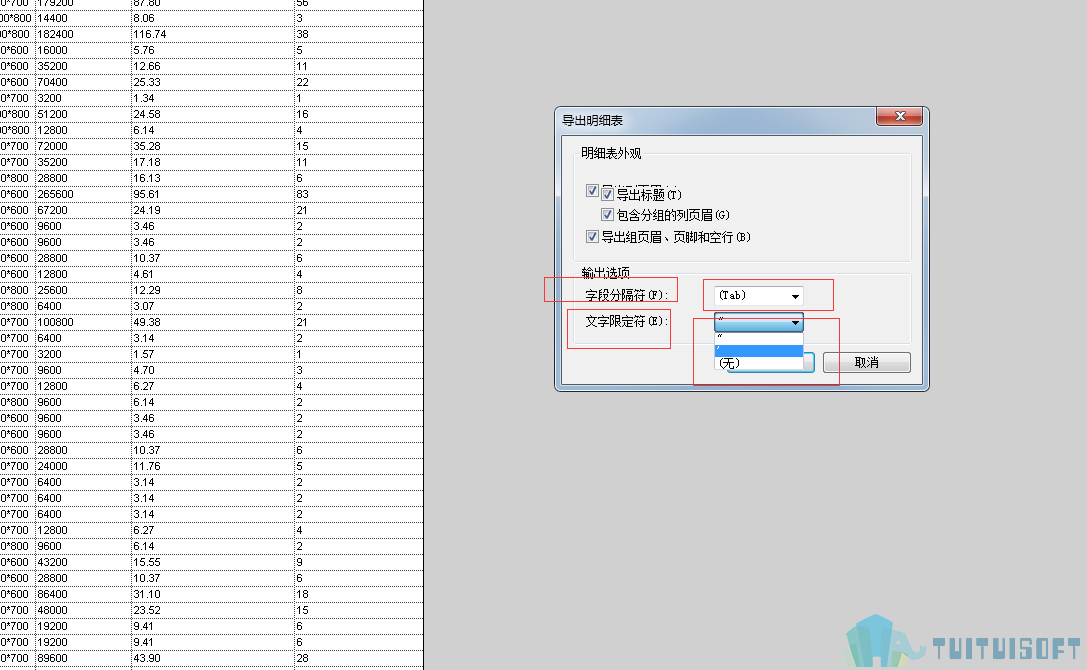Screen dimensions: 1087x670
Task: Select the cell containing 116.74
Action: pos(213,34)
